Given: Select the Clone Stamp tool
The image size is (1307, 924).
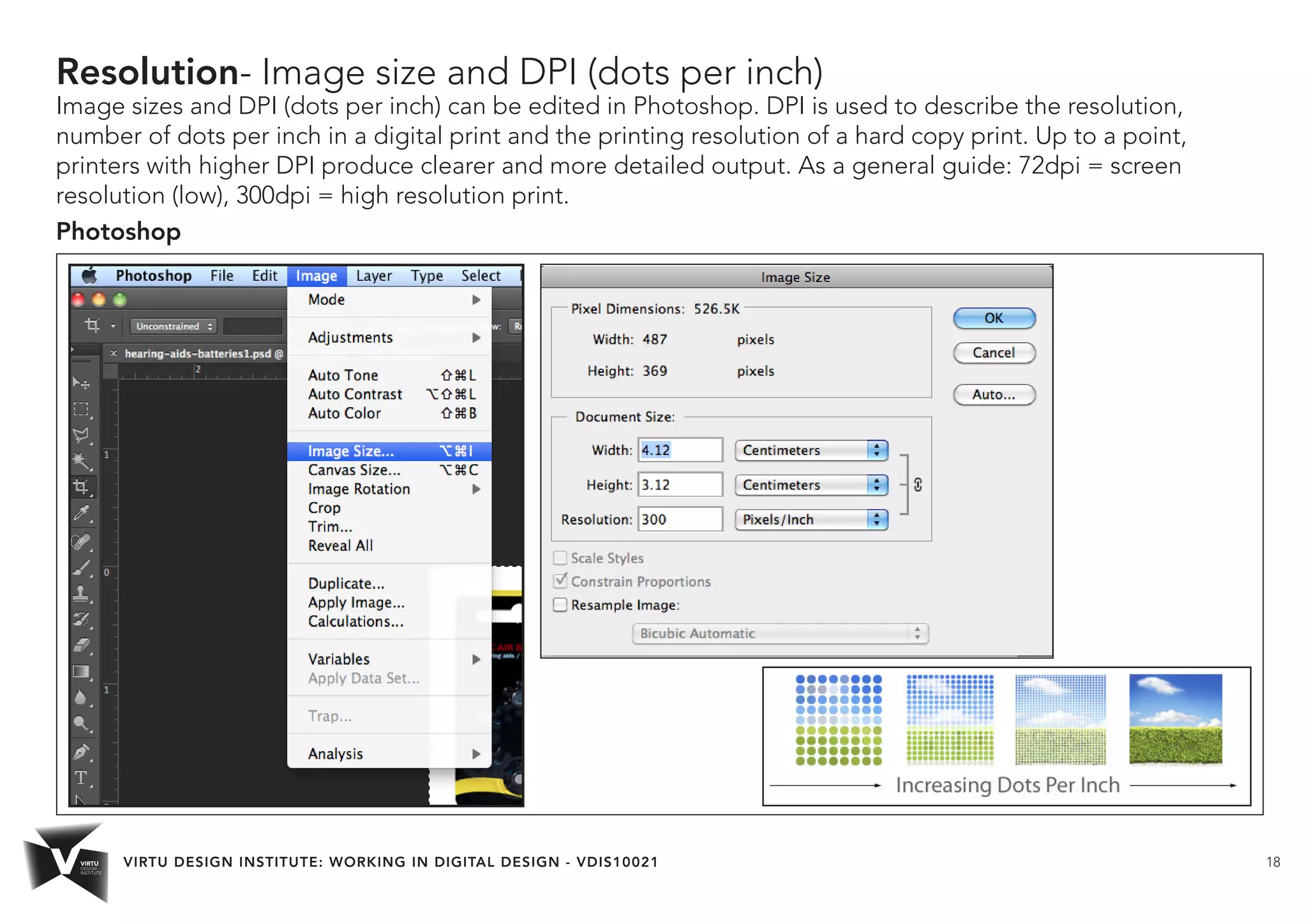Looking at the screenshot, I should click(x=81, y=593).
